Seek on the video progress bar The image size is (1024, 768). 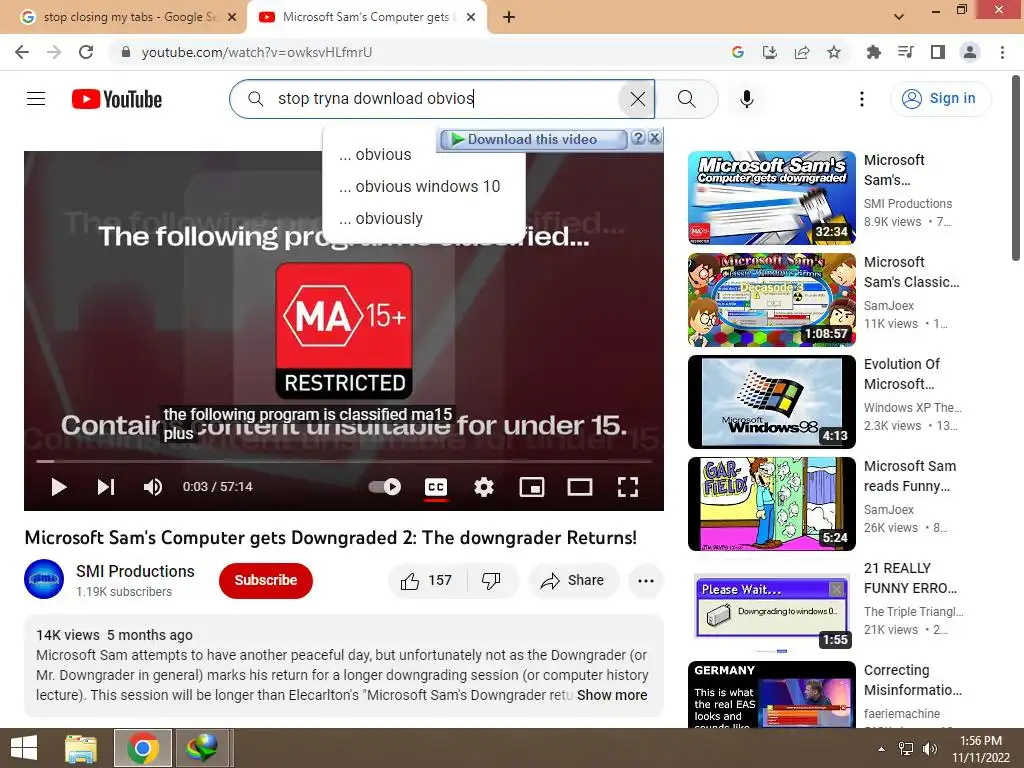(344, 461)
